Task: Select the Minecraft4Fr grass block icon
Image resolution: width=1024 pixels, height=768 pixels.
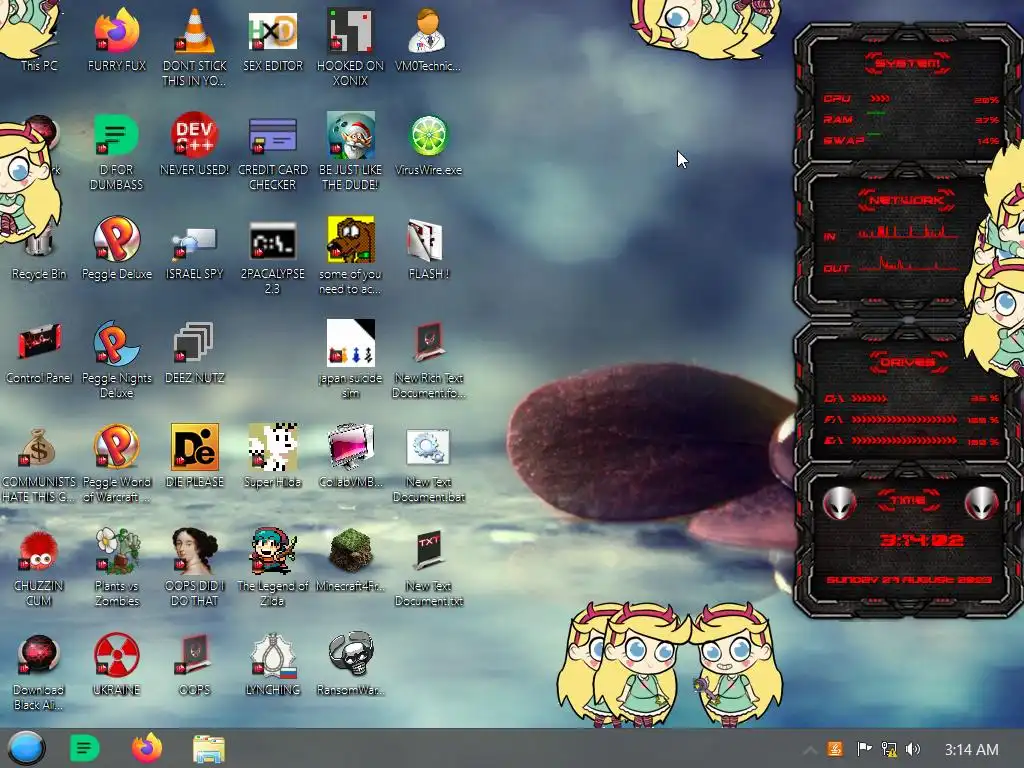Action: (x=350, y=560)
